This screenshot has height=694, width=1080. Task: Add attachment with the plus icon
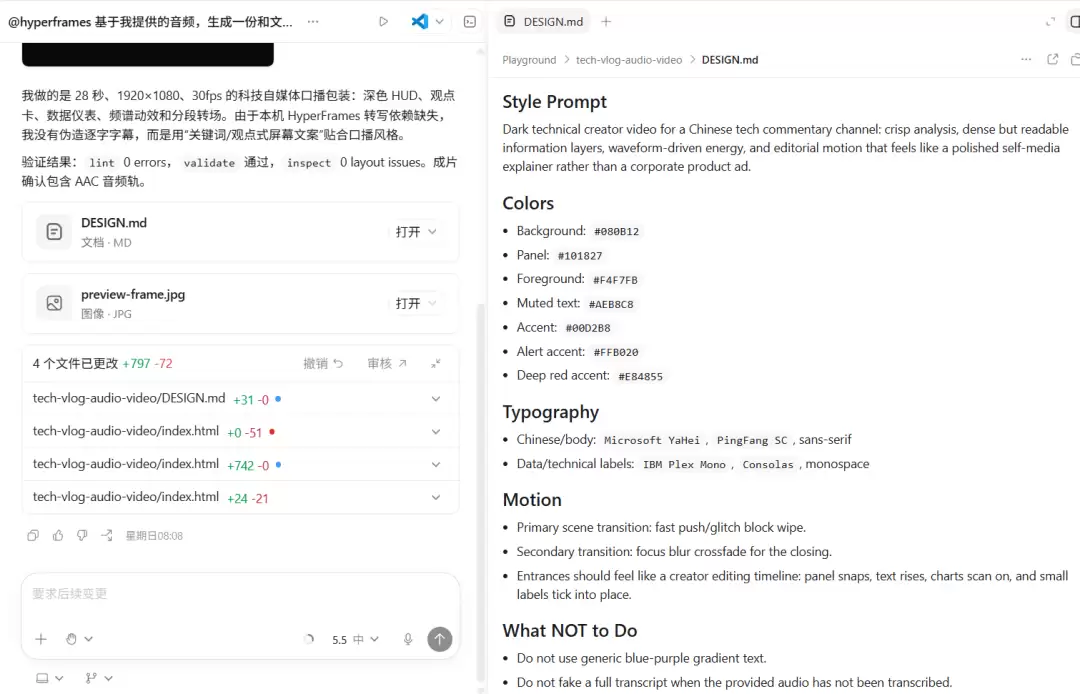click(x=41, y=639)
